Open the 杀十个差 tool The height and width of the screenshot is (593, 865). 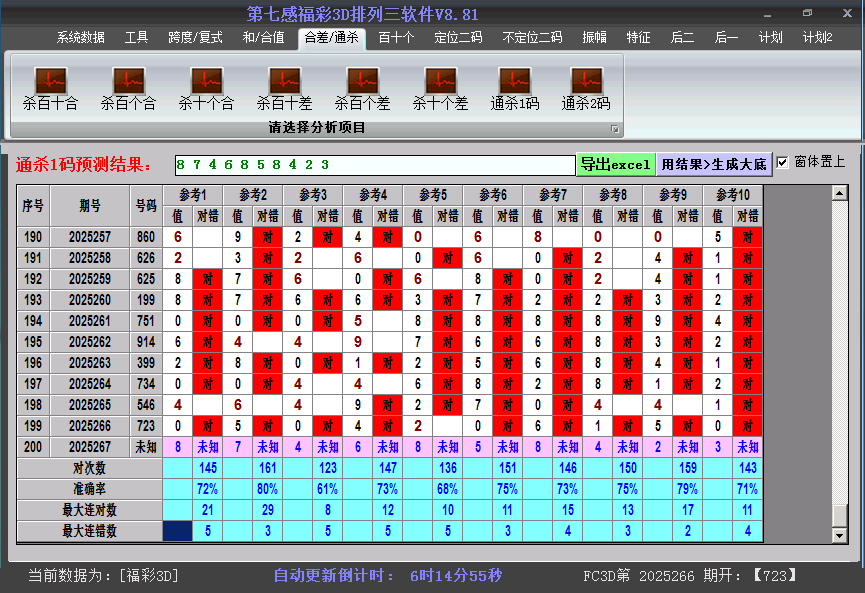pos(439,85)
